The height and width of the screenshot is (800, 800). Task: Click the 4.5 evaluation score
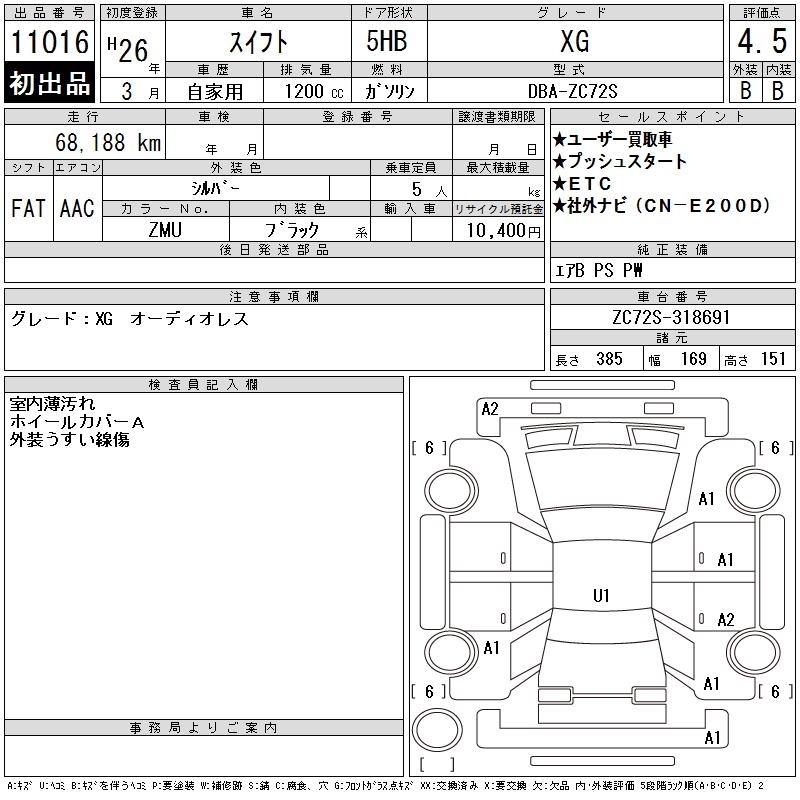pyautogui.click(x=762, y=41)
